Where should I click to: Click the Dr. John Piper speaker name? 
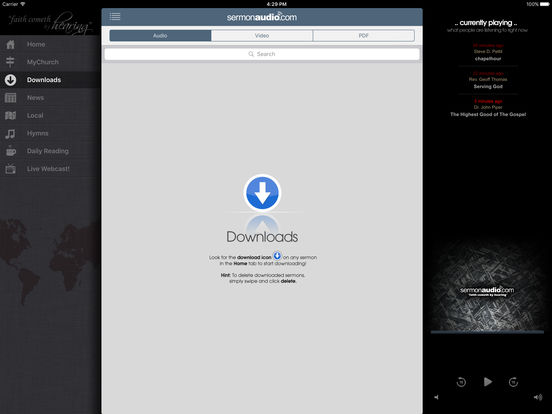[x=488, y=107]
